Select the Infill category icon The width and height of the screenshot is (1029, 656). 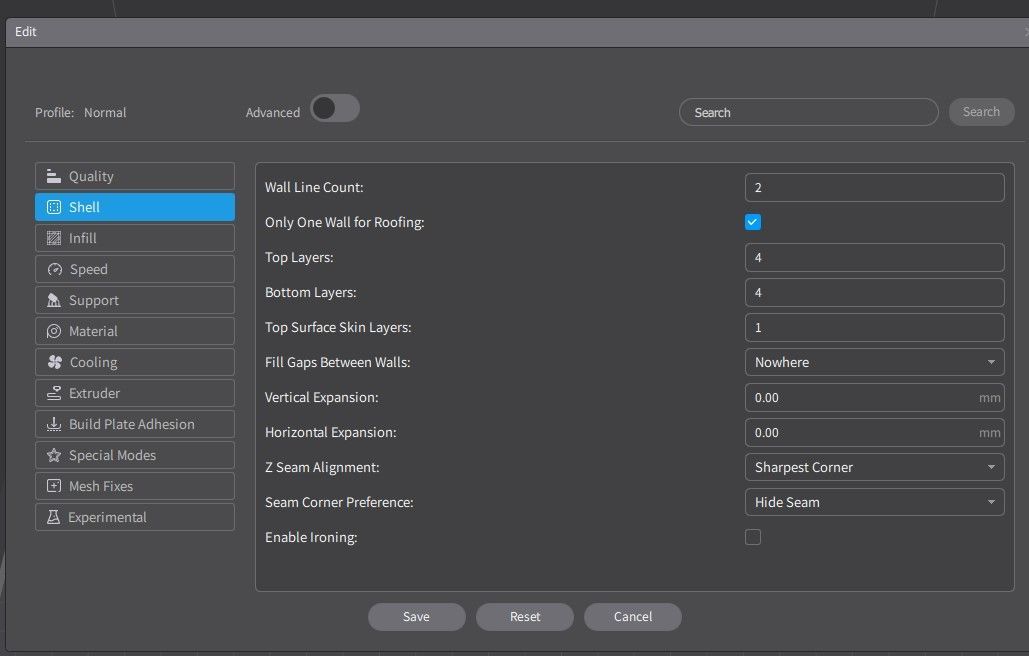(x=54, y=238)
